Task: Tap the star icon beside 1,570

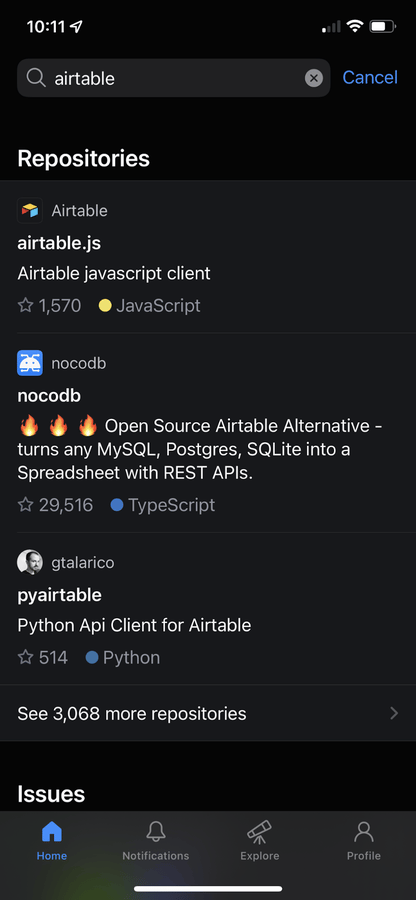Action: (x=26, y=305)
